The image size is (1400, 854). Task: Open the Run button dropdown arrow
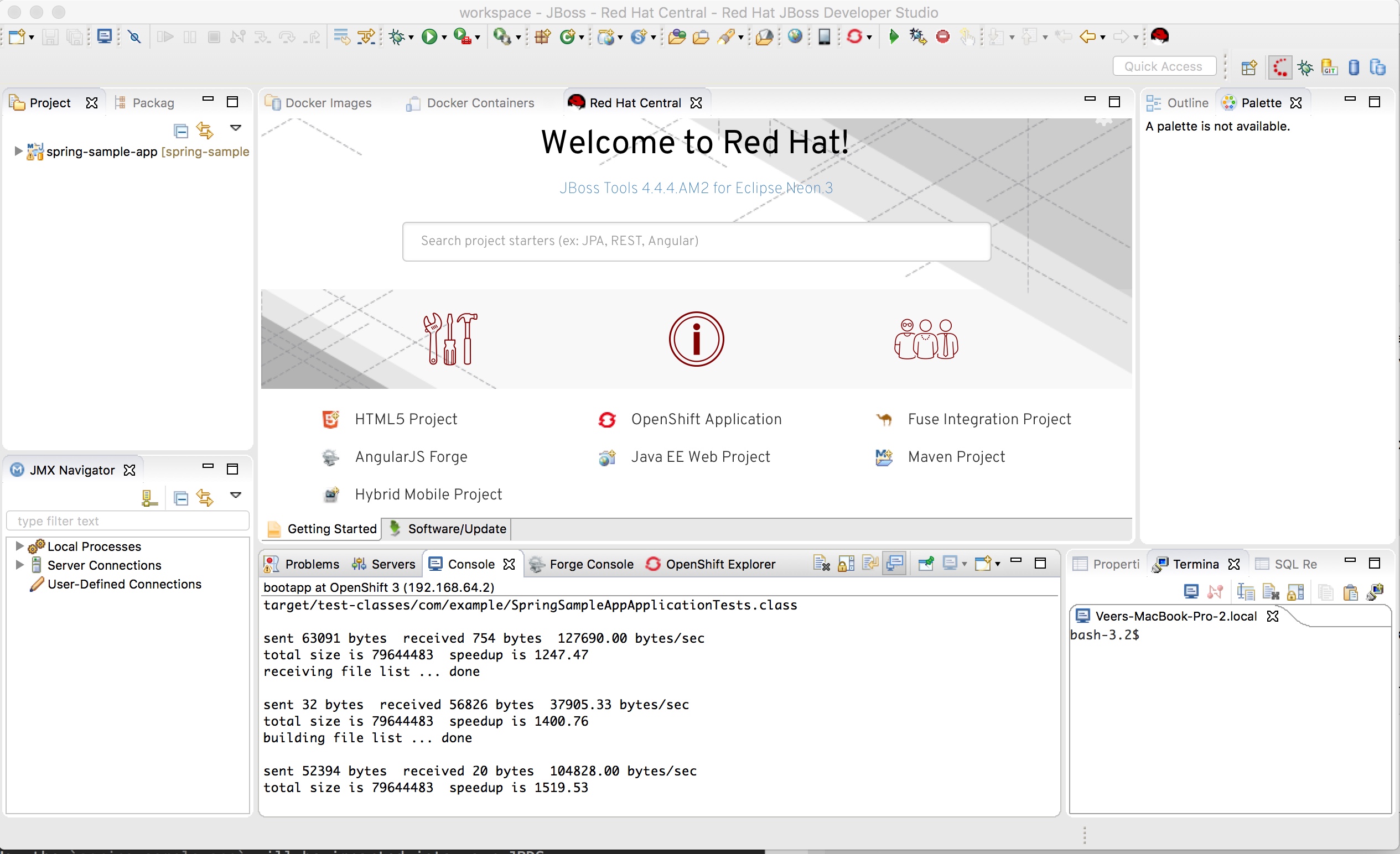444,38
